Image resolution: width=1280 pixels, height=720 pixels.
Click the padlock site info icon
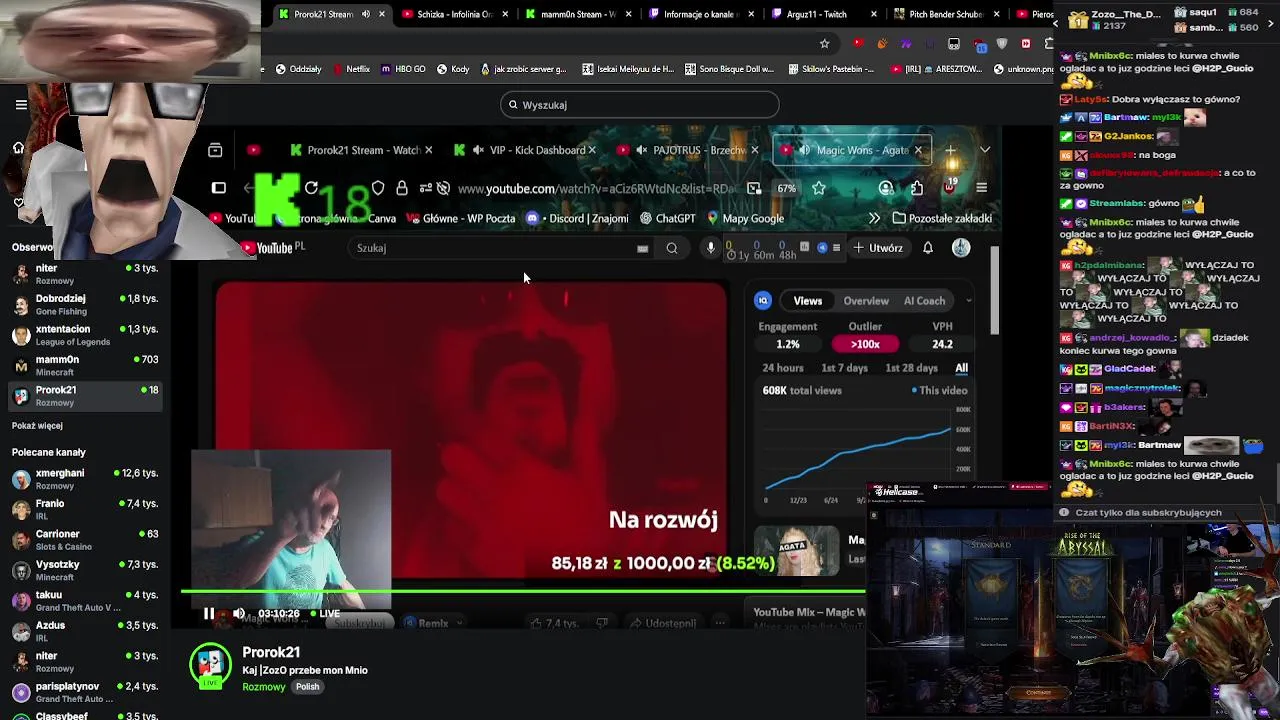[402, 188]
